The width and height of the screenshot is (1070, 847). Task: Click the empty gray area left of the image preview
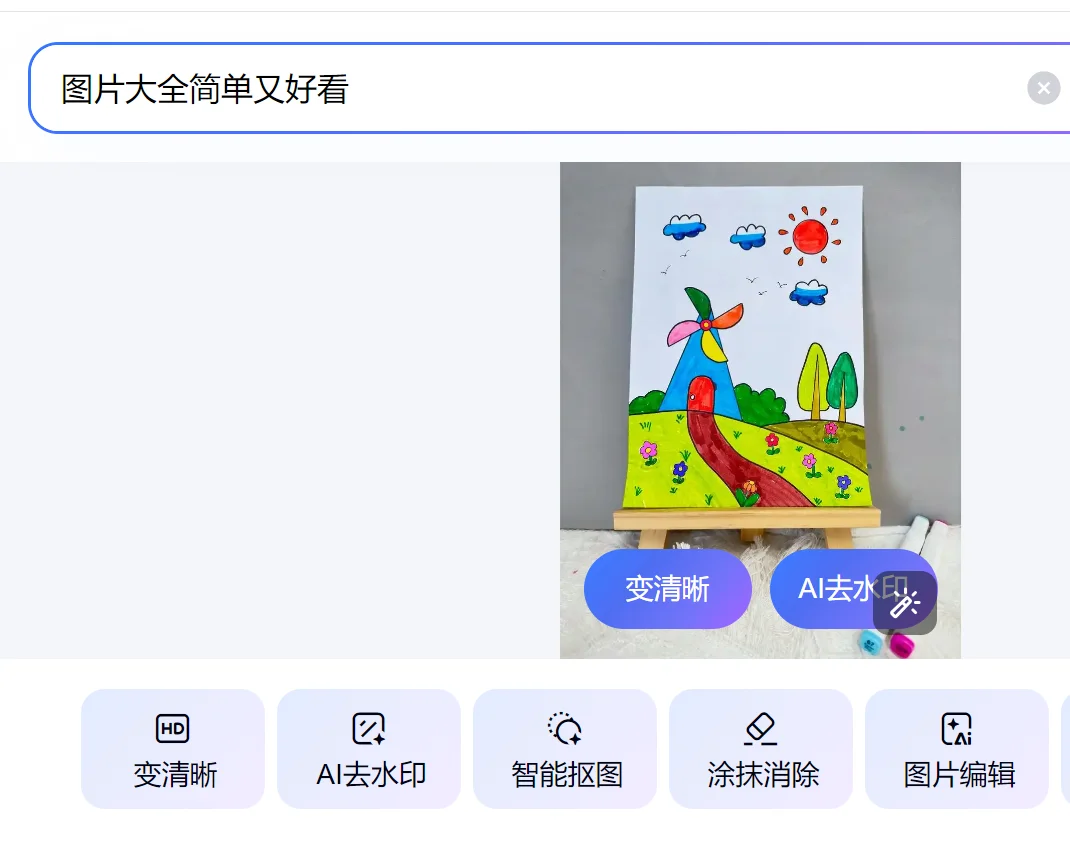[280, 410]
